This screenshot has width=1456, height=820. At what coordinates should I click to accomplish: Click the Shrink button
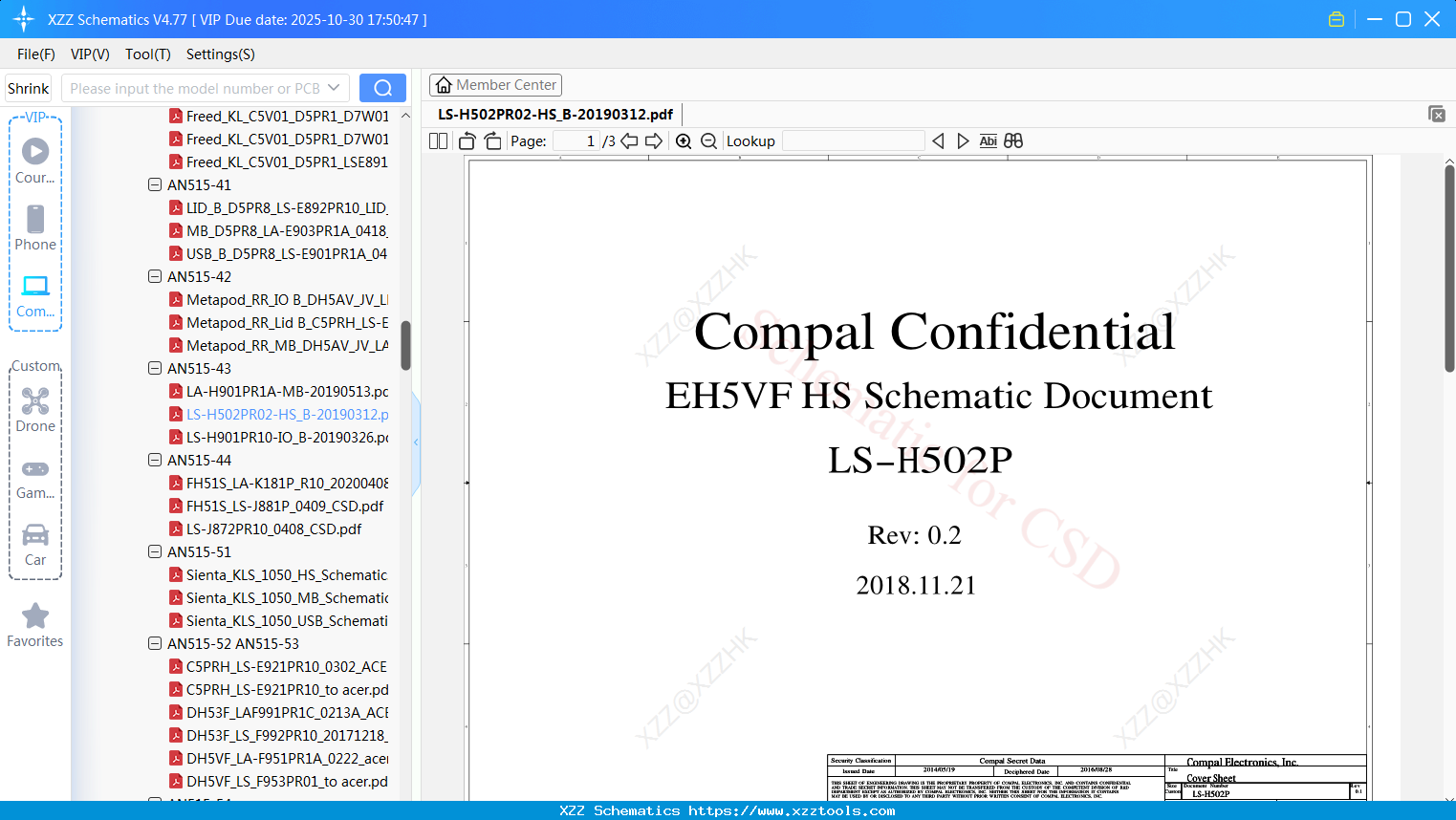(29, 88)
